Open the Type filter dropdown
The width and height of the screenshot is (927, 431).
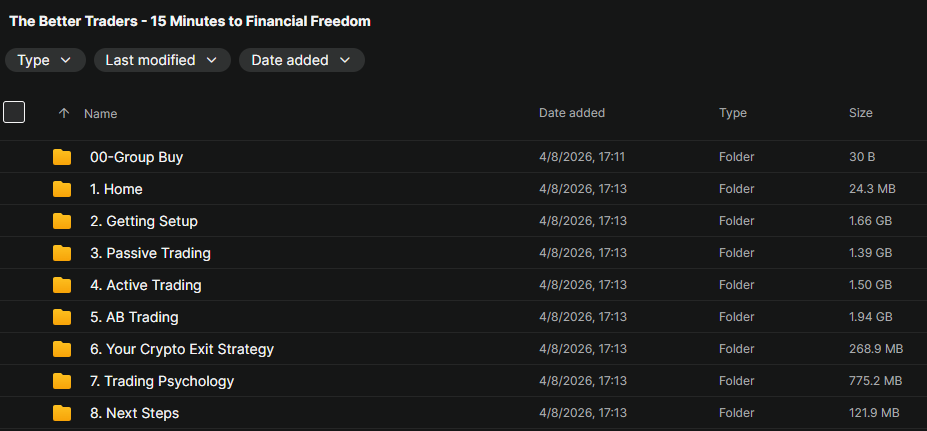(x=45, y=60)
